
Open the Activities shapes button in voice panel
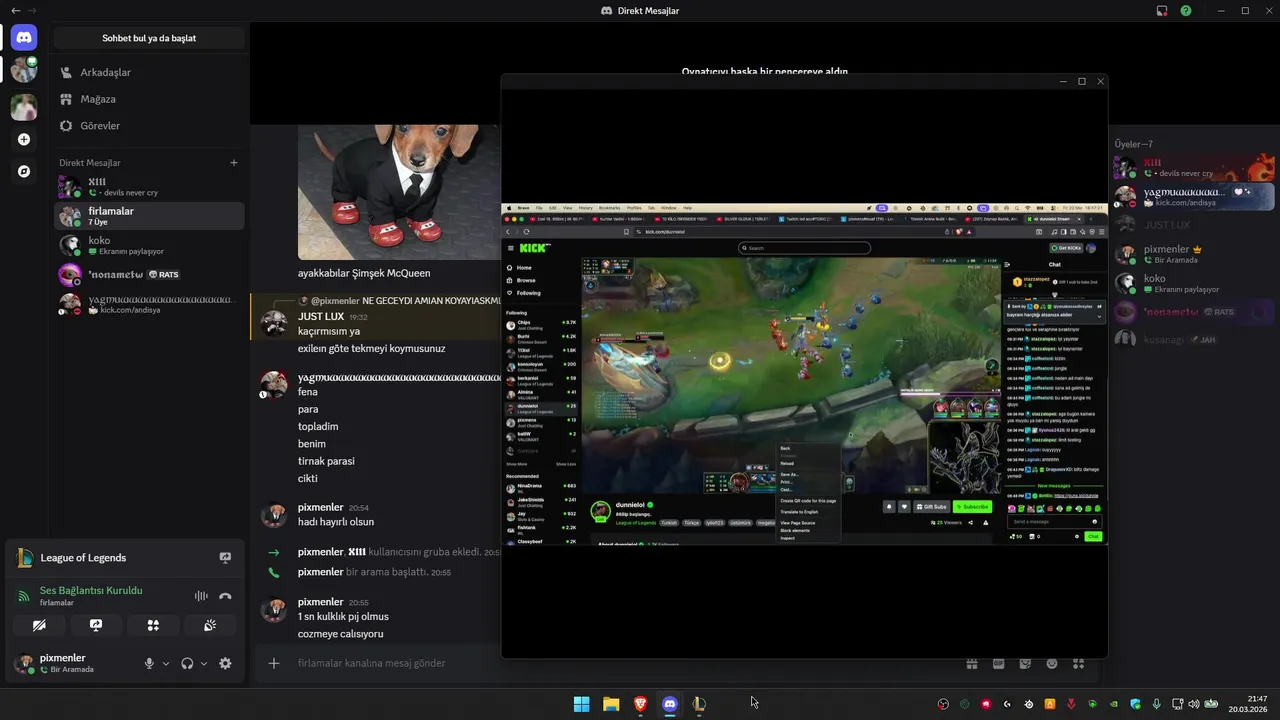tap(153, 625)
